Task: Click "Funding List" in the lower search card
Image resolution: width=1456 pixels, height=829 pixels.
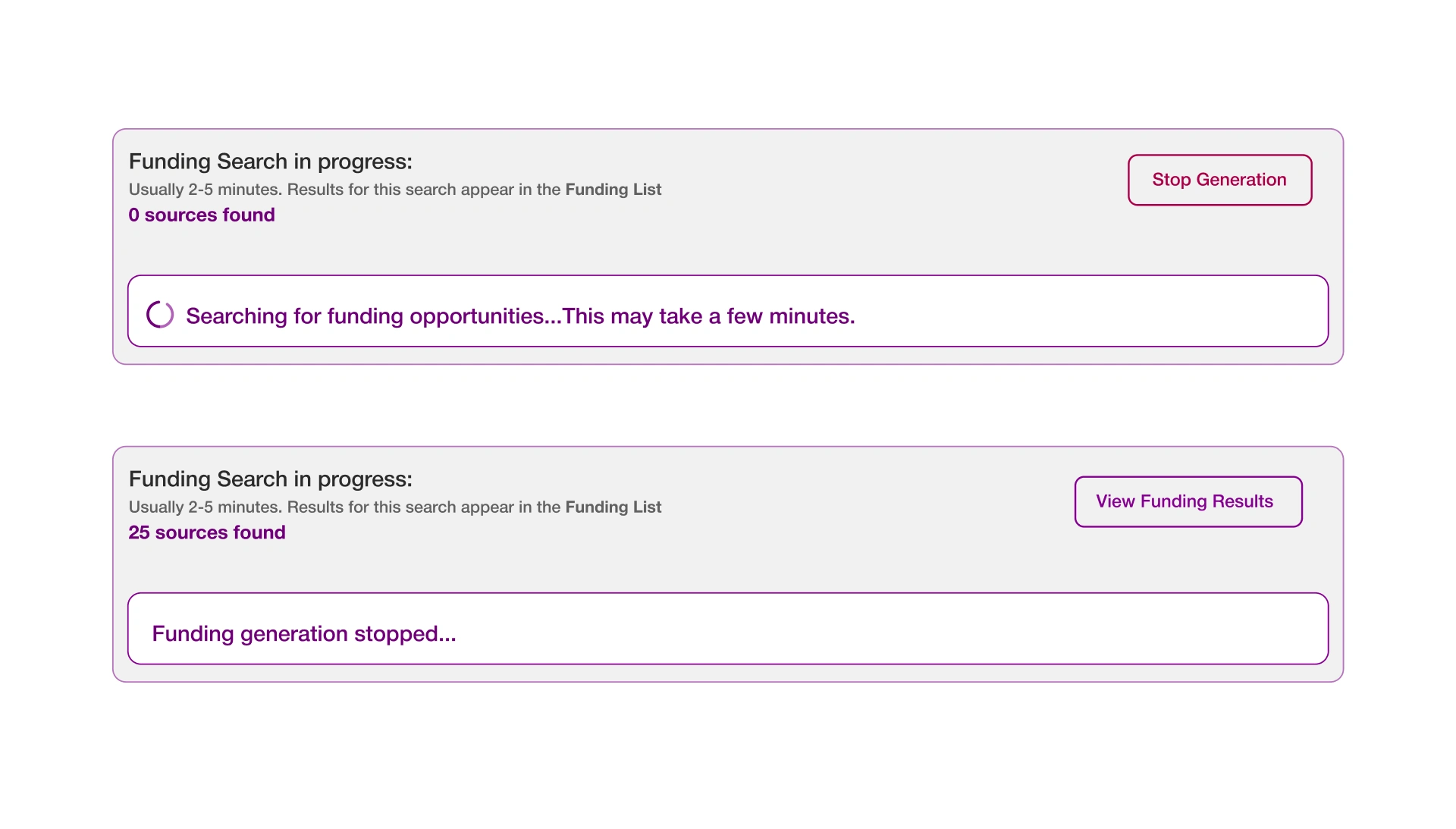Action: click(x=613, y=507)
